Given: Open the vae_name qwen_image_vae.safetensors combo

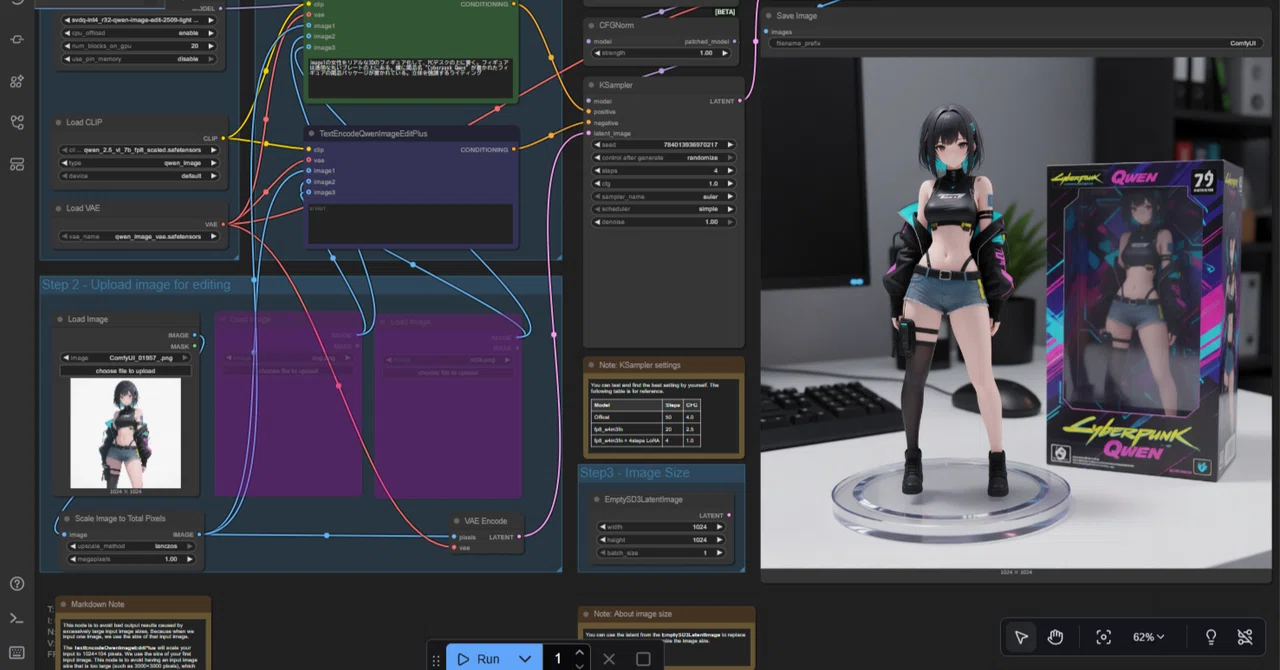Looking at the screenshot, I should point(140,237).
